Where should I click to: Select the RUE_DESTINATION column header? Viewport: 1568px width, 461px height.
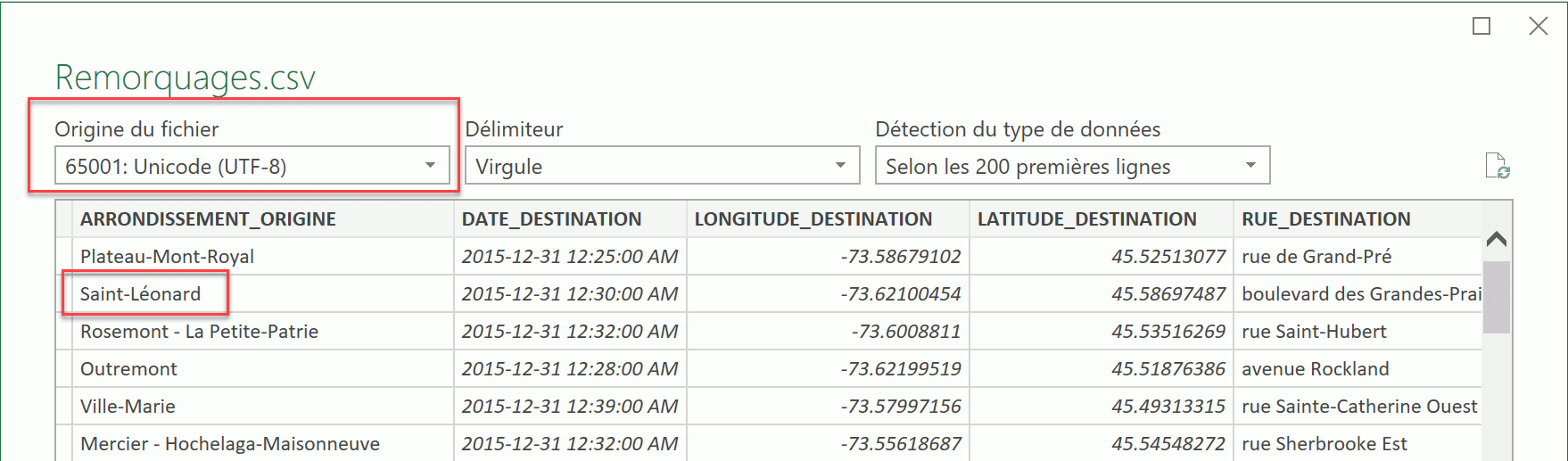(1325, 219)
